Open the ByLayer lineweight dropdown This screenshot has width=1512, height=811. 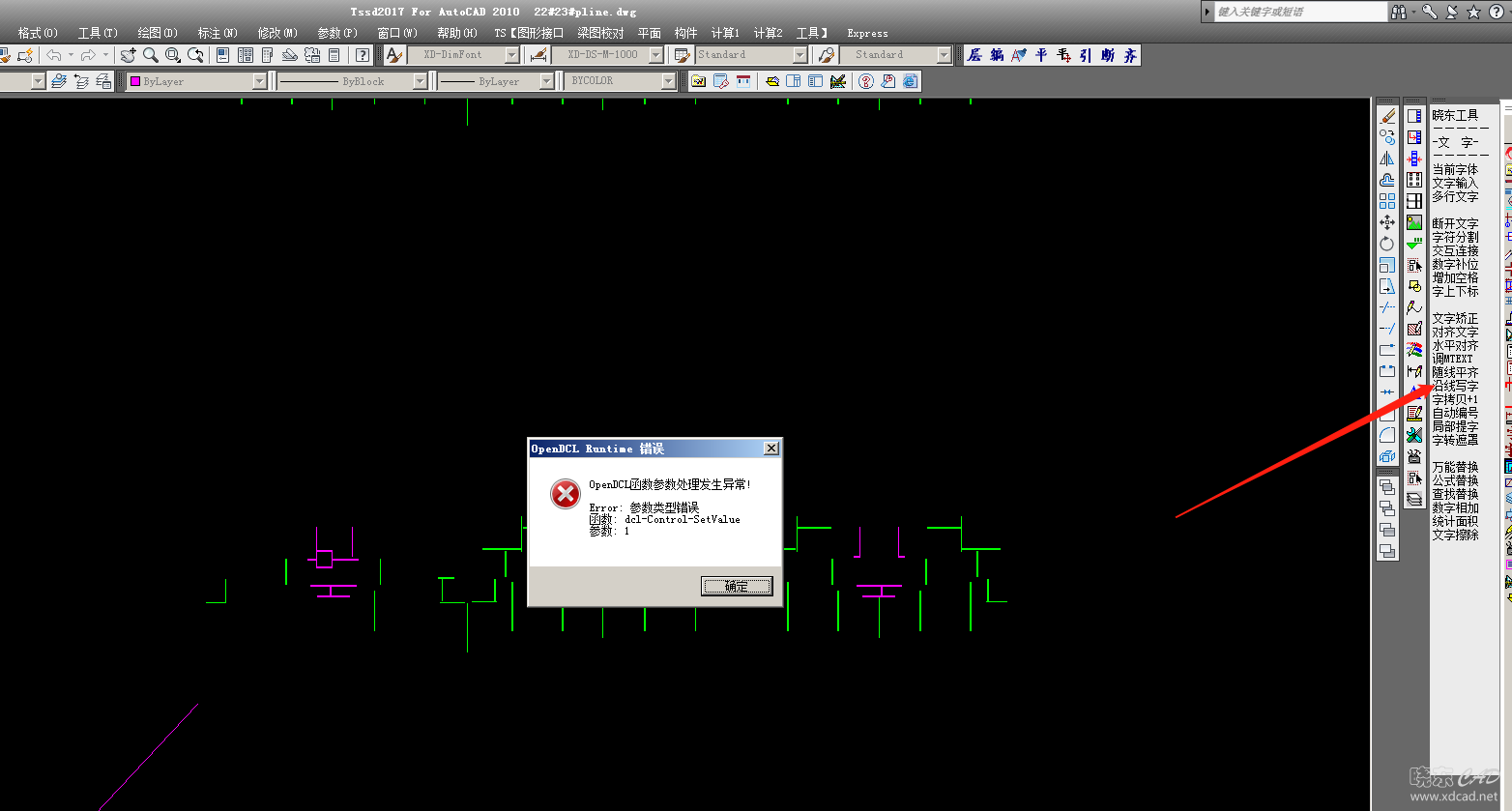tap(546, 81)
